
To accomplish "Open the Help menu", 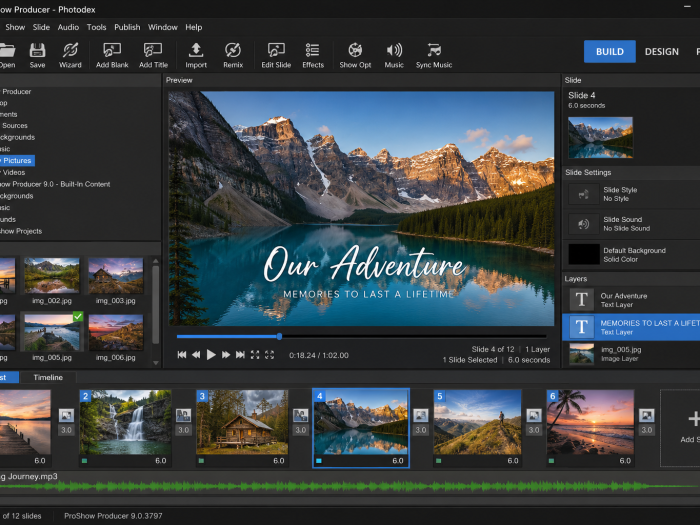I will pos(194,27).
